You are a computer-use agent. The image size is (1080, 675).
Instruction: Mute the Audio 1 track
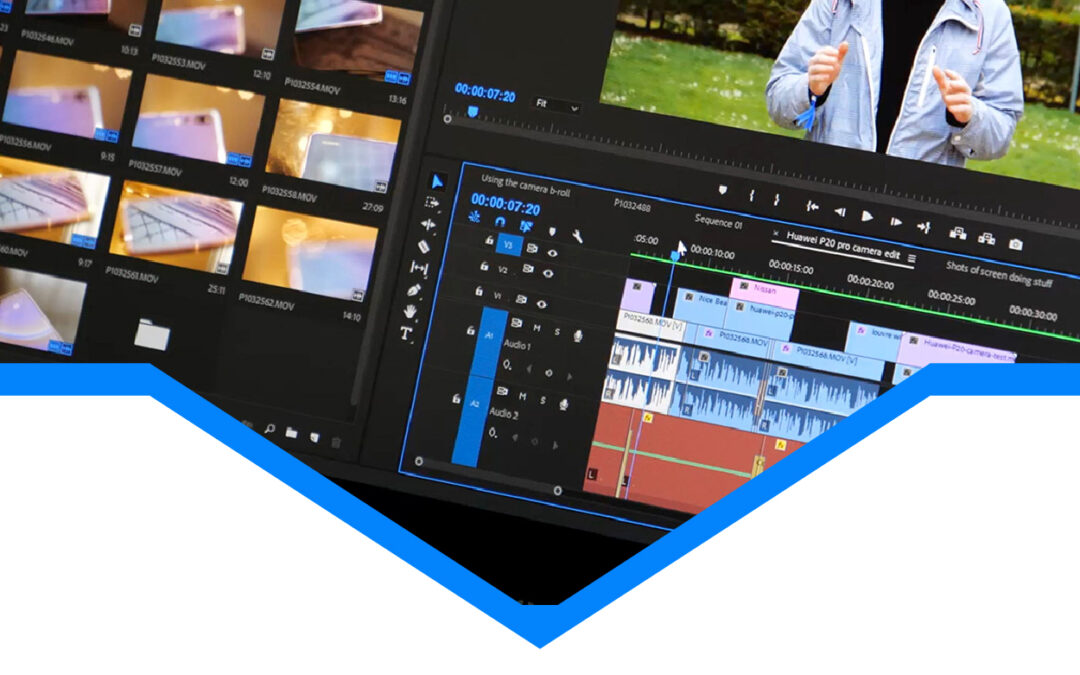click(x=537, y=328)
